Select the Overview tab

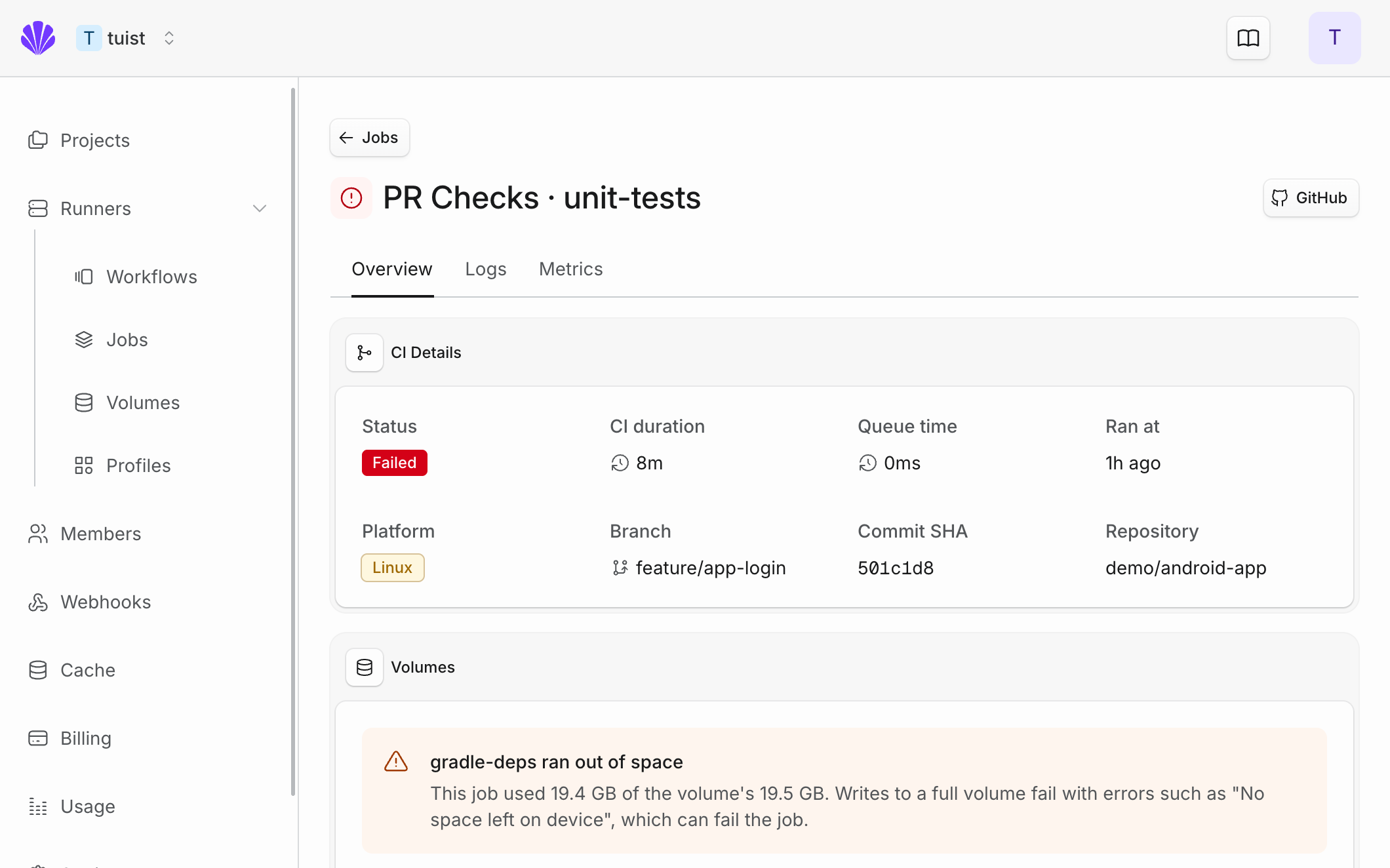click(392, 269)
